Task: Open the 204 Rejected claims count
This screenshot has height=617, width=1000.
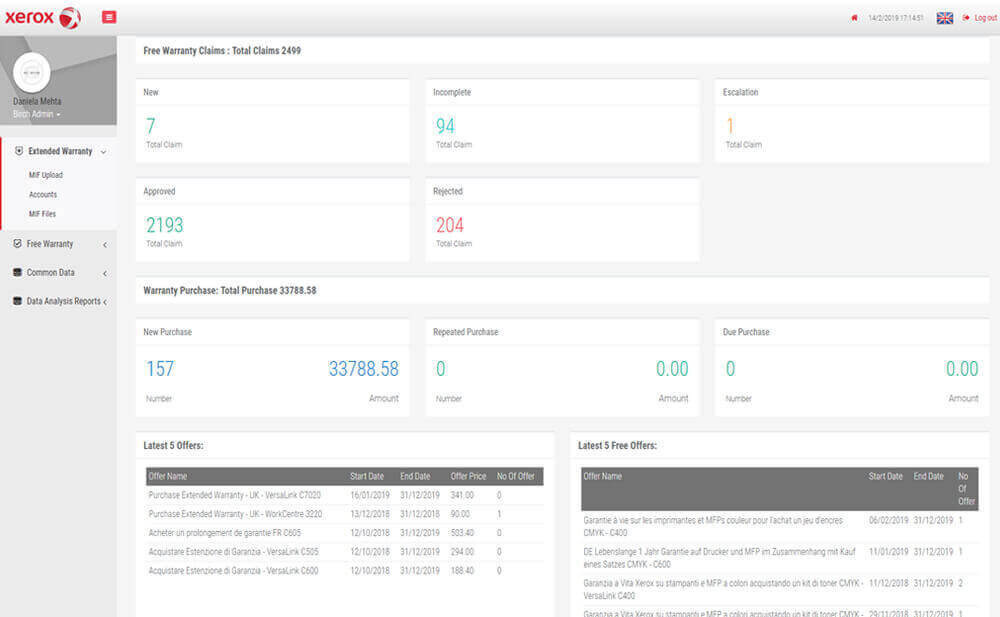Action: pyautogui.click(x=450, y=225)
